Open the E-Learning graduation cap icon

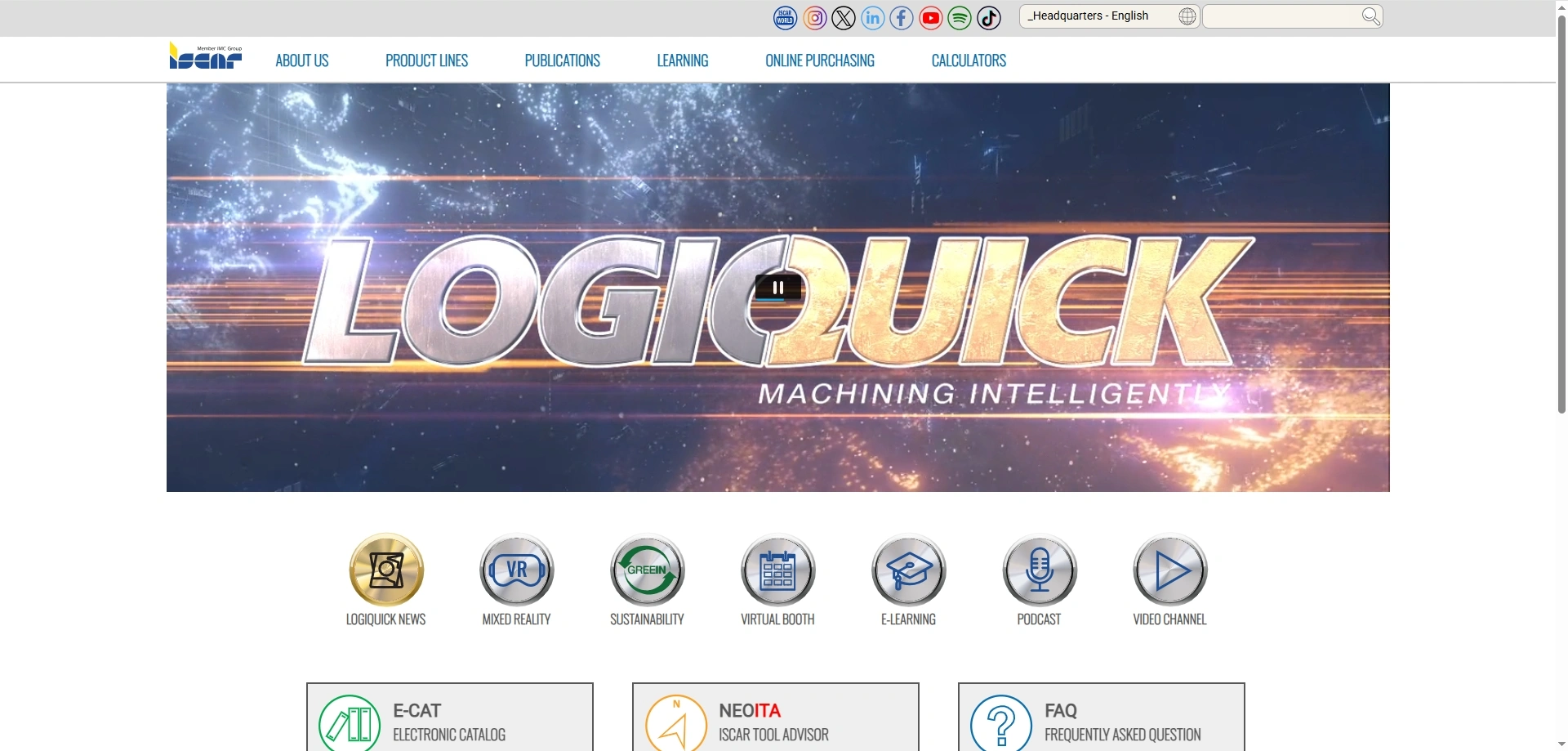(x=909, y=570)
